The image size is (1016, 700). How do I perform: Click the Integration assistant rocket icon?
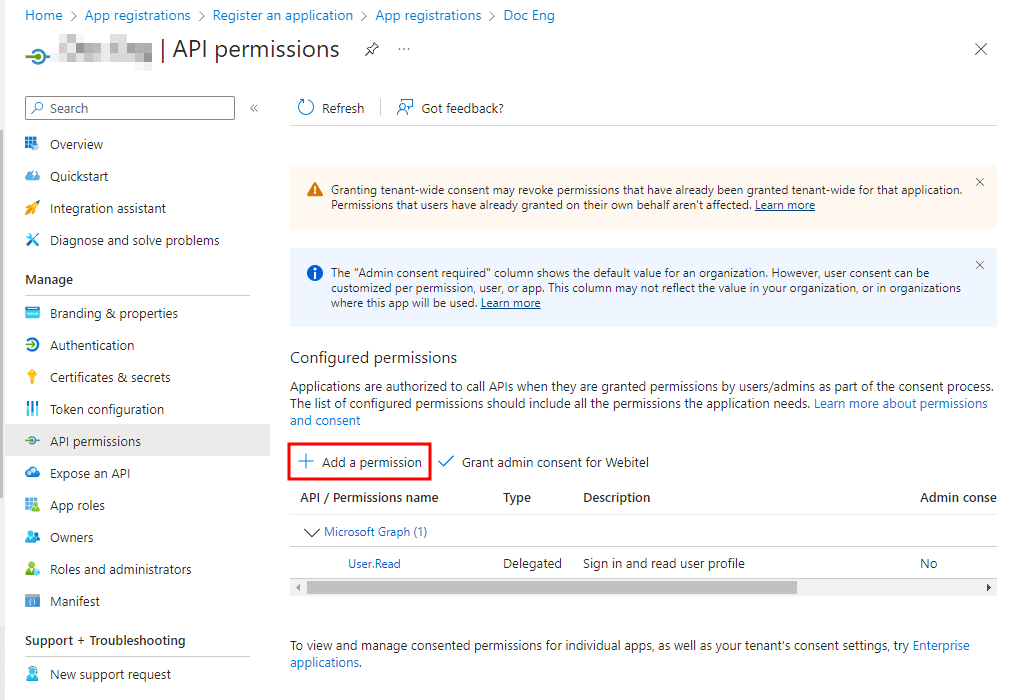[32, 207]
